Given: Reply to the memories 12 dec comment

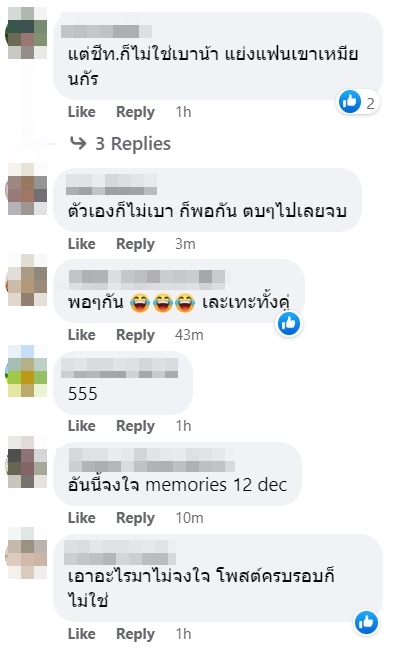Looking at the screenshot, I should (x=135, y=518).
